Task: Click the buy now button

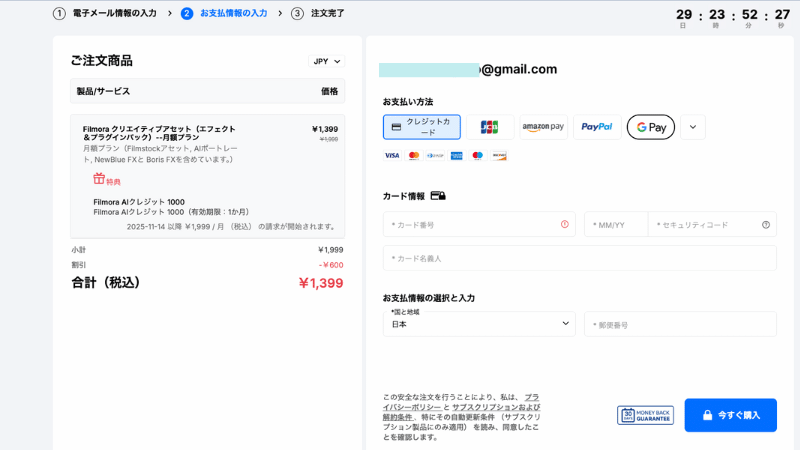Action: 730,415
